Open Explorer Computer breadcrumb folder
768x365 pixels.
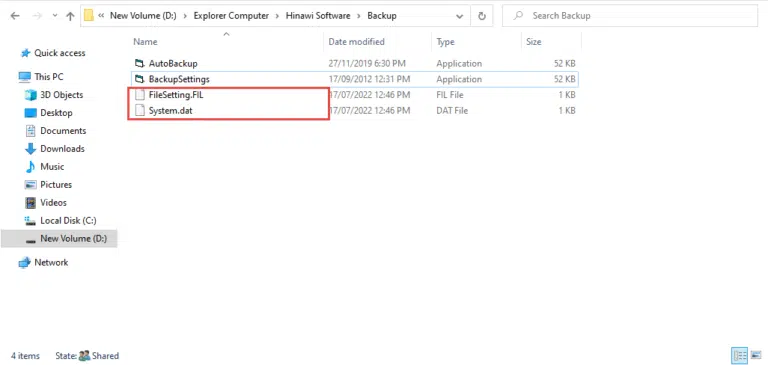[231, 16]
